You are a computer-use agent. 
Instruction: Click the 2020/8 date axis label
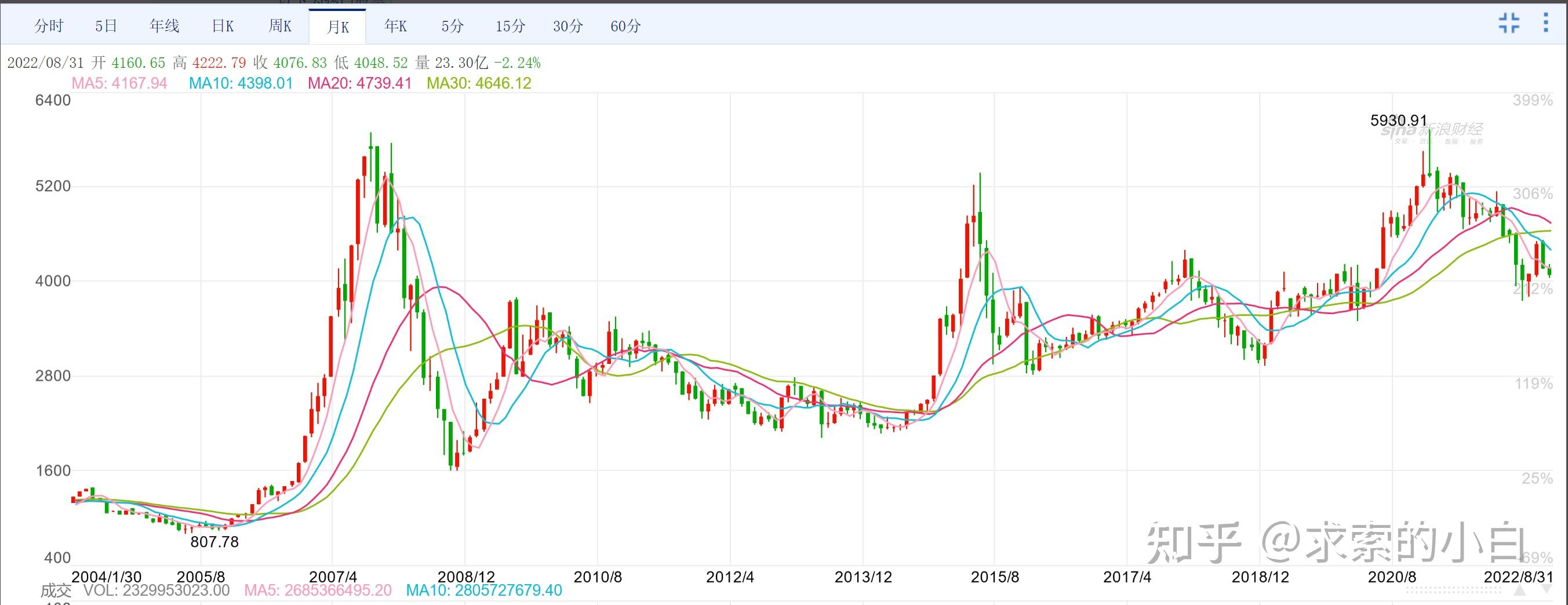tap(1392, 577)
